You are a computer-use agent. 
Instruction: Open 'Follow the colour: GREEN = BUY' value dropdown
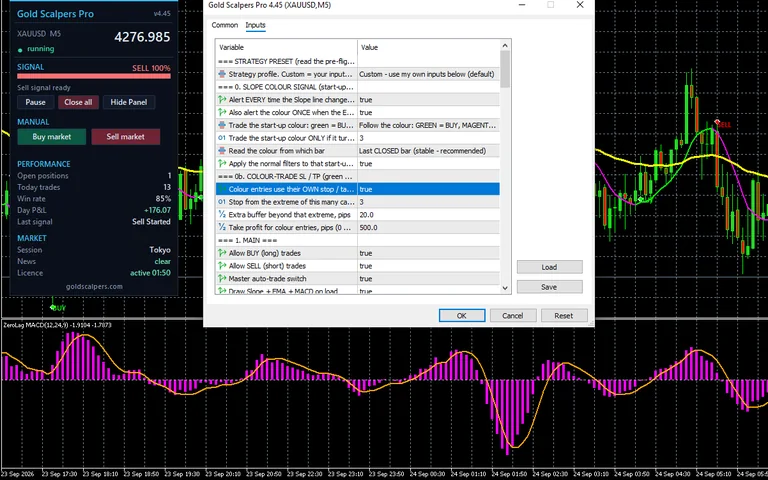429,125
